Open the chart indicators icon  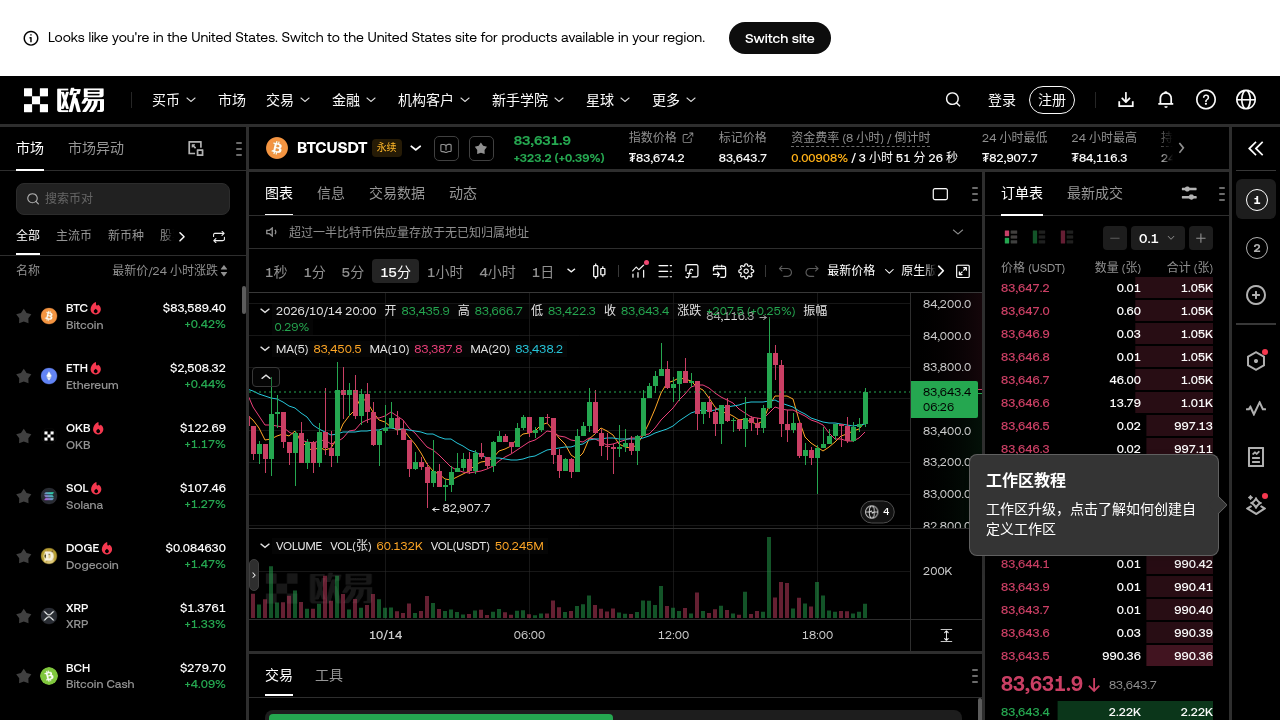tap(639, 271)
